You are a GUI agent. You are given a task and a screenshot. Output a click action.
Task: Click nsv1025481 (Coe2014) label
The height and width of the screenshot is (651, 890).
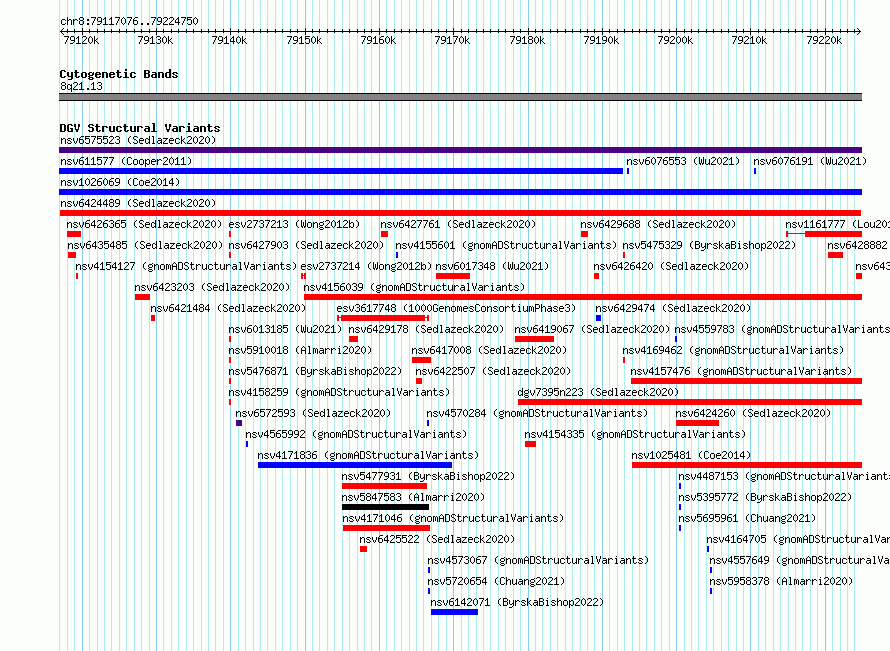click(x=691, y=455)
